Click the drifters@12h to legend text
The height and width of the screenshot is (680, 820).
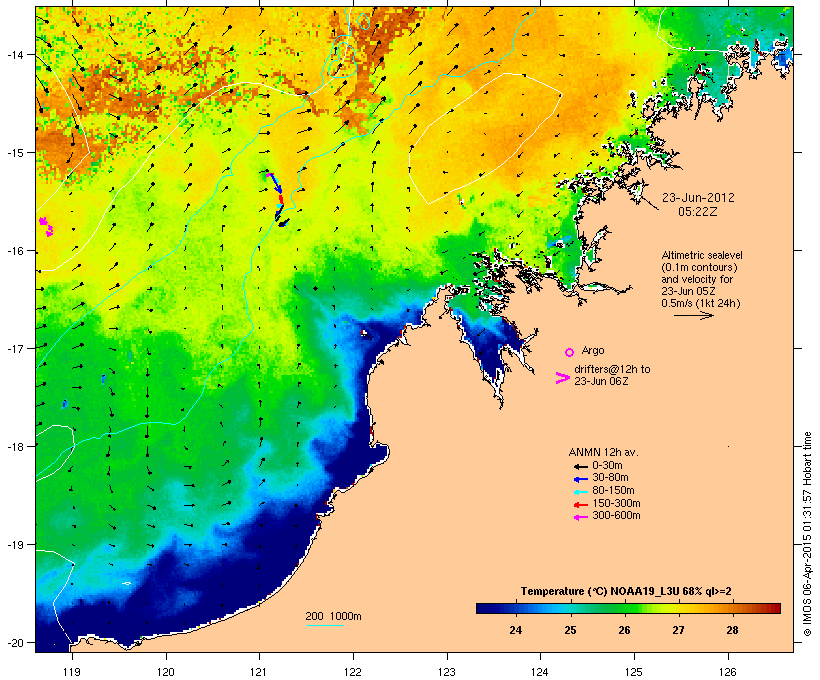[612, 369]
